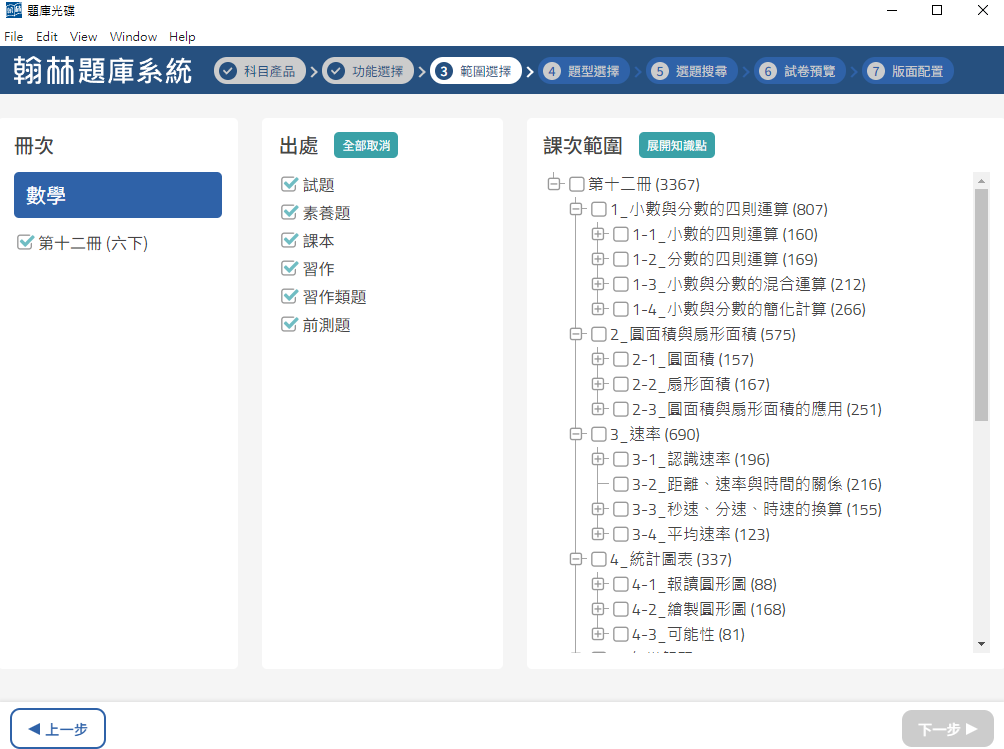Click step 2 功能選擇 checkmark icon
Screen dimensions: 1004x749
336,71
